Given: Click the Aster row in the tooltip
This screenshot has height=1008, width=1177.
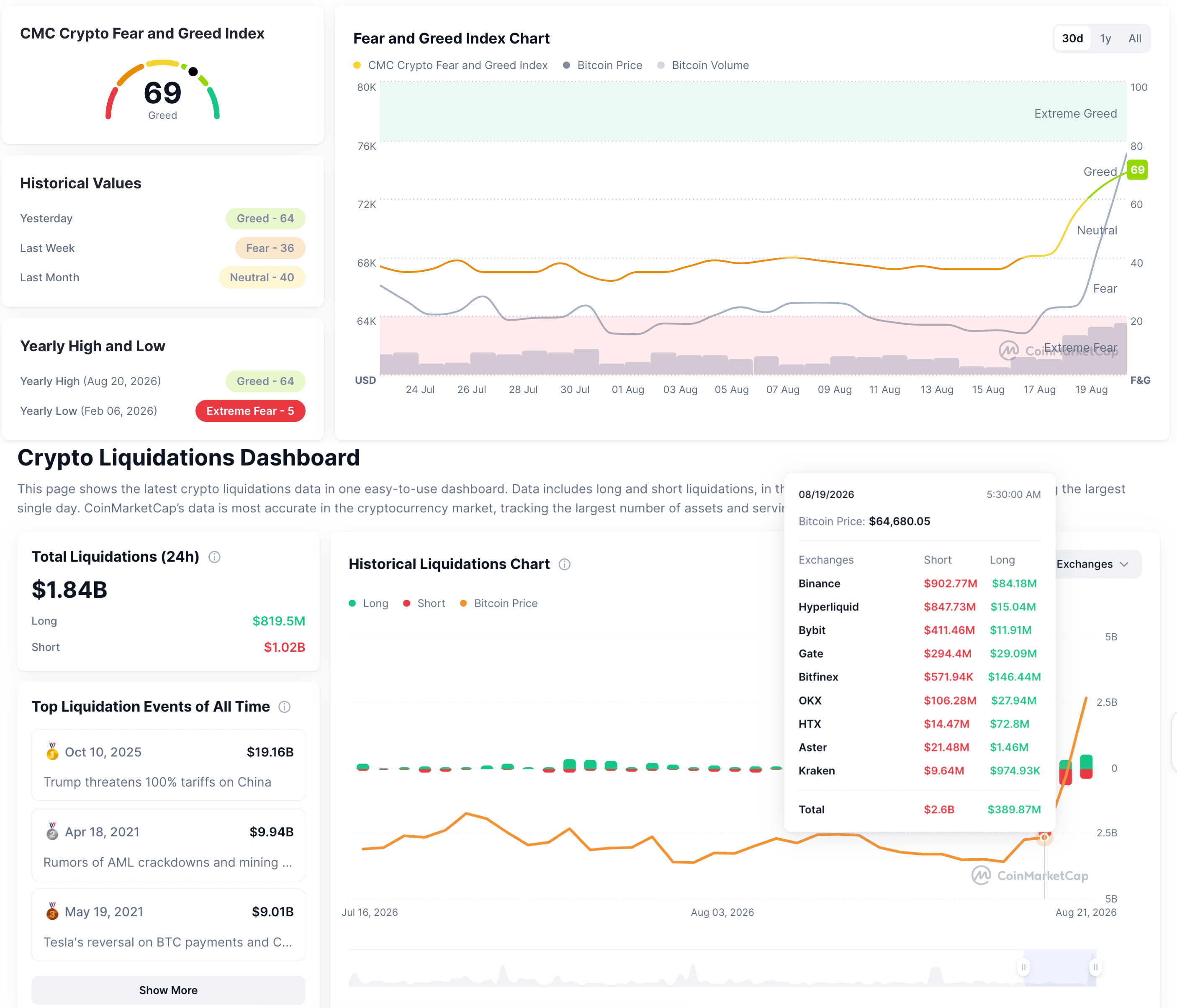Looking at the screenshot, I should coord(919,747).
